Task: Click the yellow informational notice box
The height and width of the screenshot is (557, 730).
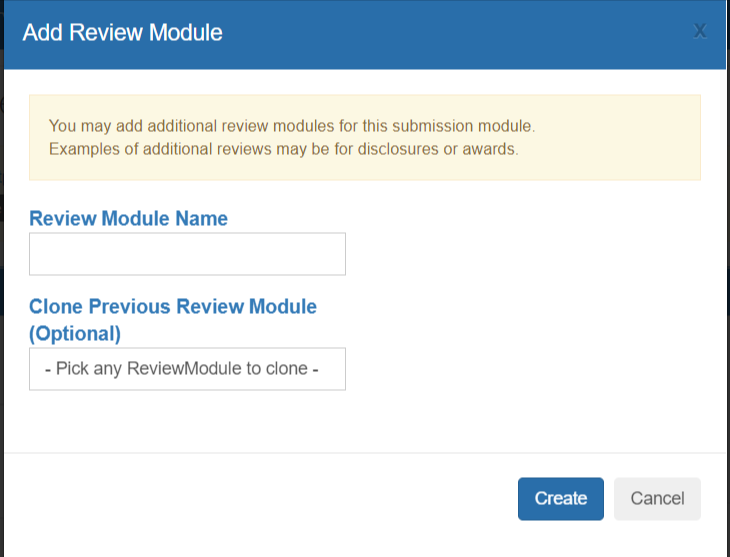Action: tap(365, 137)
